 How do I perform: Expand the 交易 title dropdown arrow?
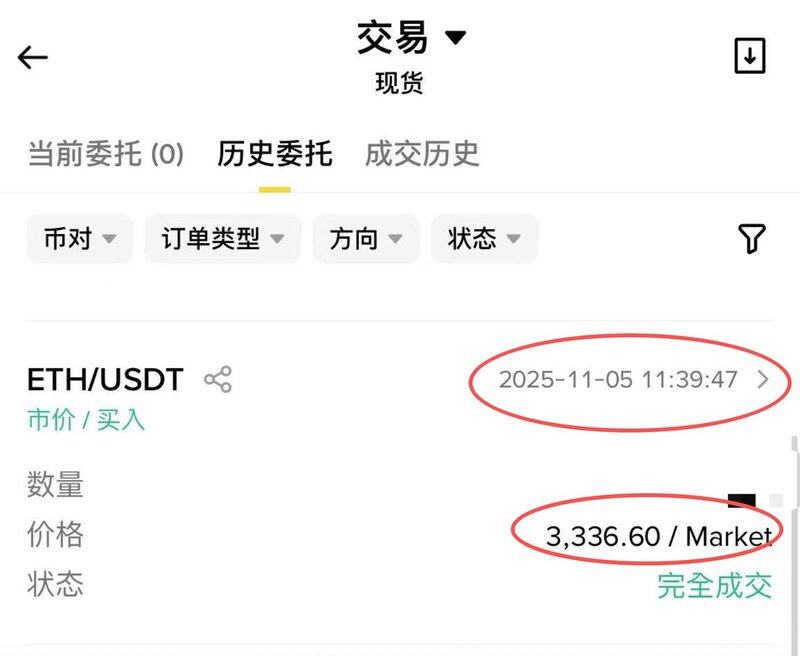click(x=456, y=37)
